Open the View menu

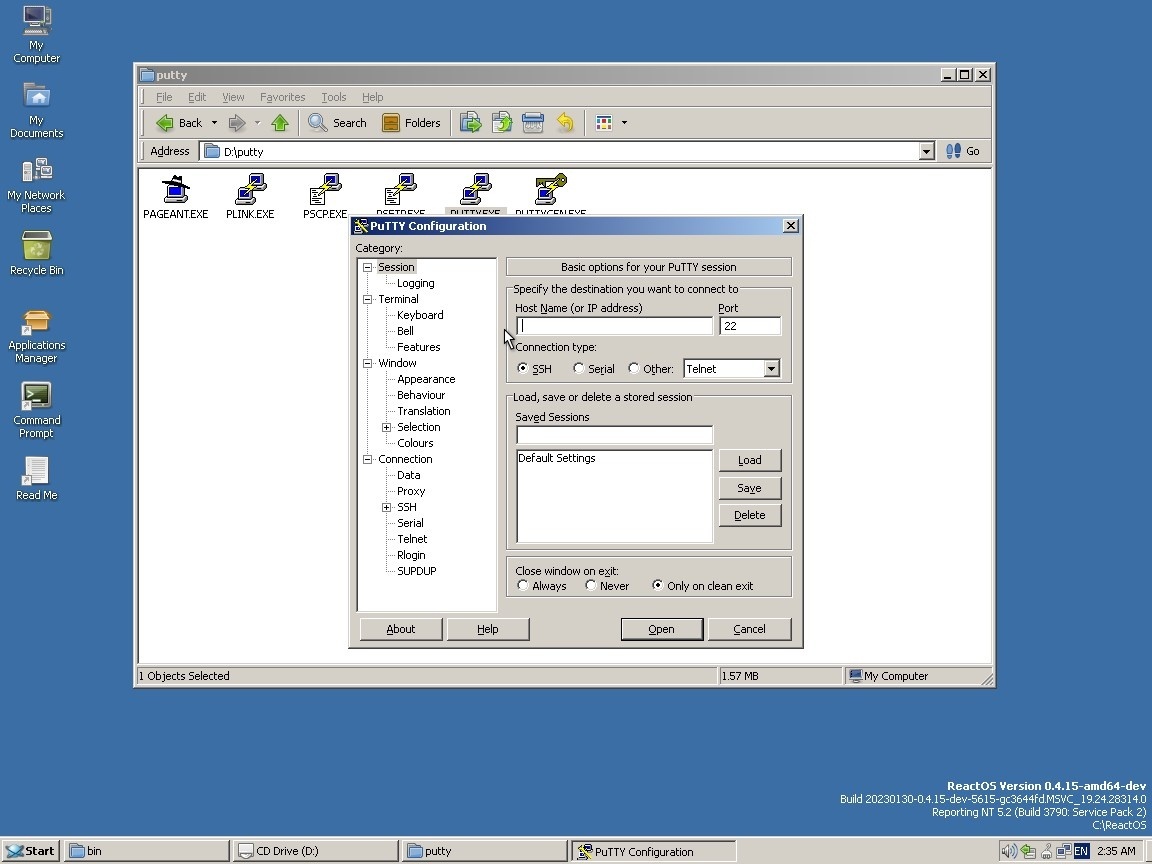[233, 97]
